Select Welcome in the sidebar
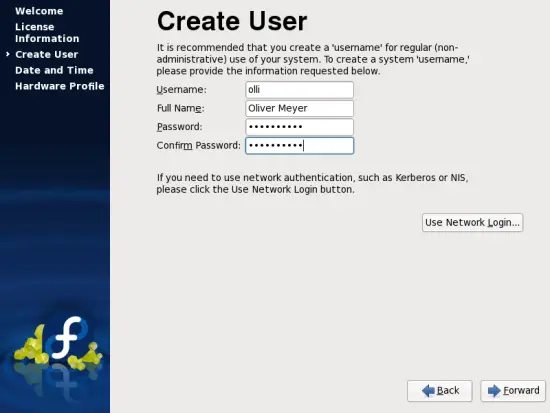This screenshot has width=550, height=413. click(x=39, y=11)
